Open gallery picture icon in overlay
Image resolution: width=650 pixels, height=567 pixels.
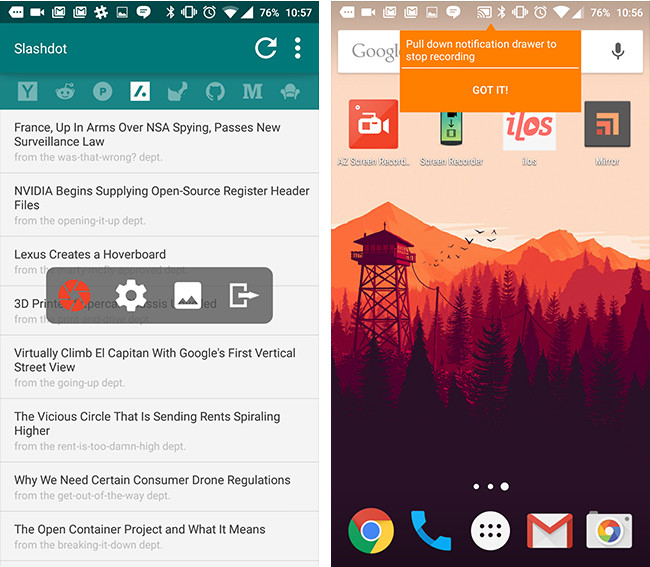[188, 295]
